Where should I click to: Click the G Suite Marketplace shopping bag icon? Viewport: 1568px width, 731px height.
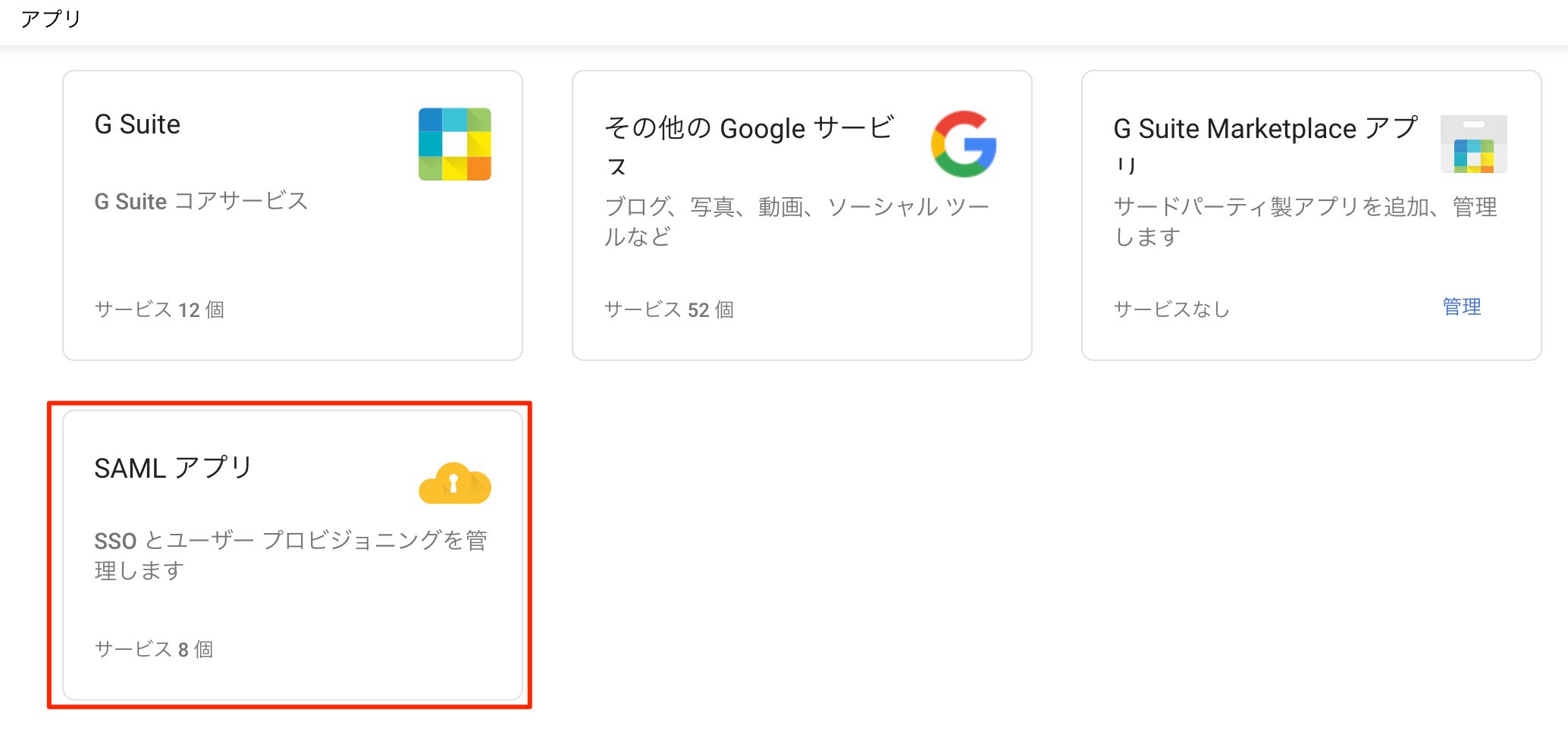coord(1473,144)
